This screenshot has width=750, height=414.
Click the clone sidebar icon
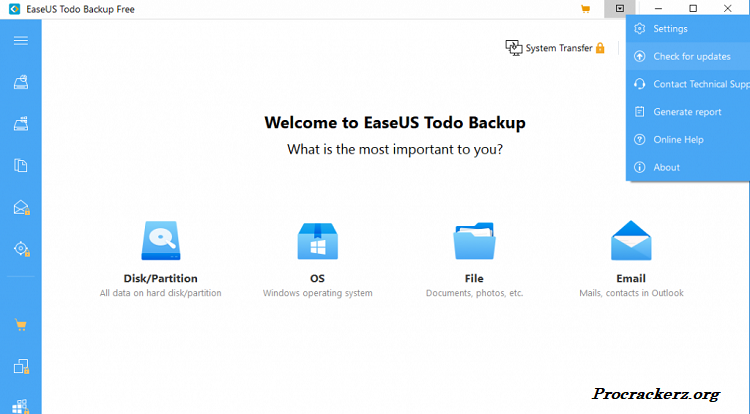point(20,366)
